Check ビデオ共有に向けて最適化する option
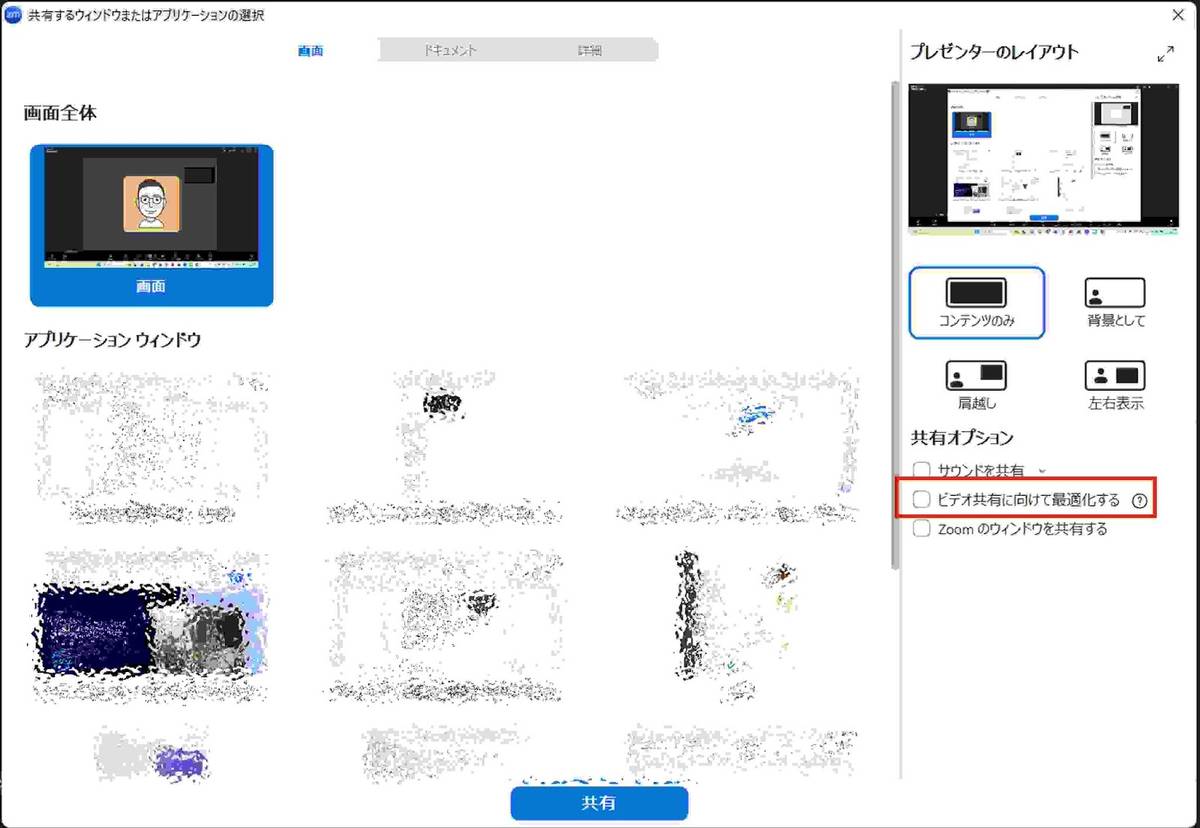The width and height of the screenshot is (1200, 828). (x=921, y=499)
